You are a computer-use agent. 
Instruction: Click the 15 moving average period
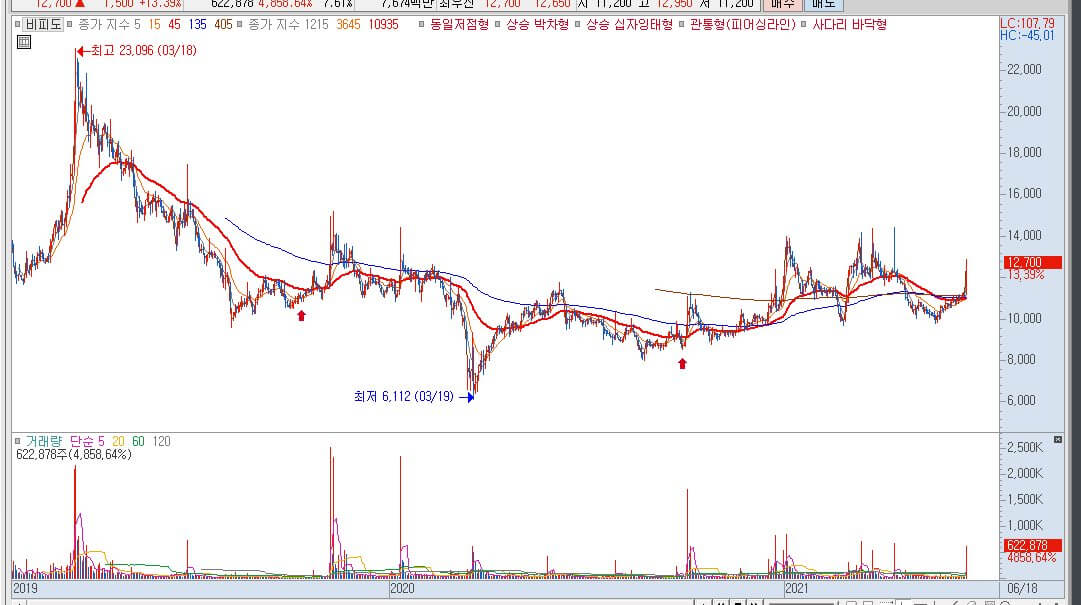(x=154, y=25)
